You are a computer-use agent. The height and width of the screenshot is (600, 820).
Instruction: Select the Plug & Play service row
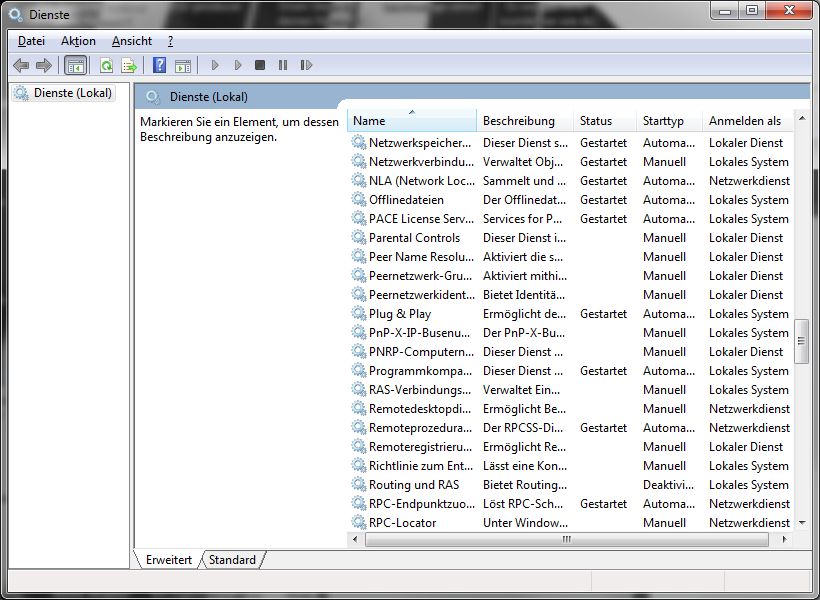coord(400,314)
